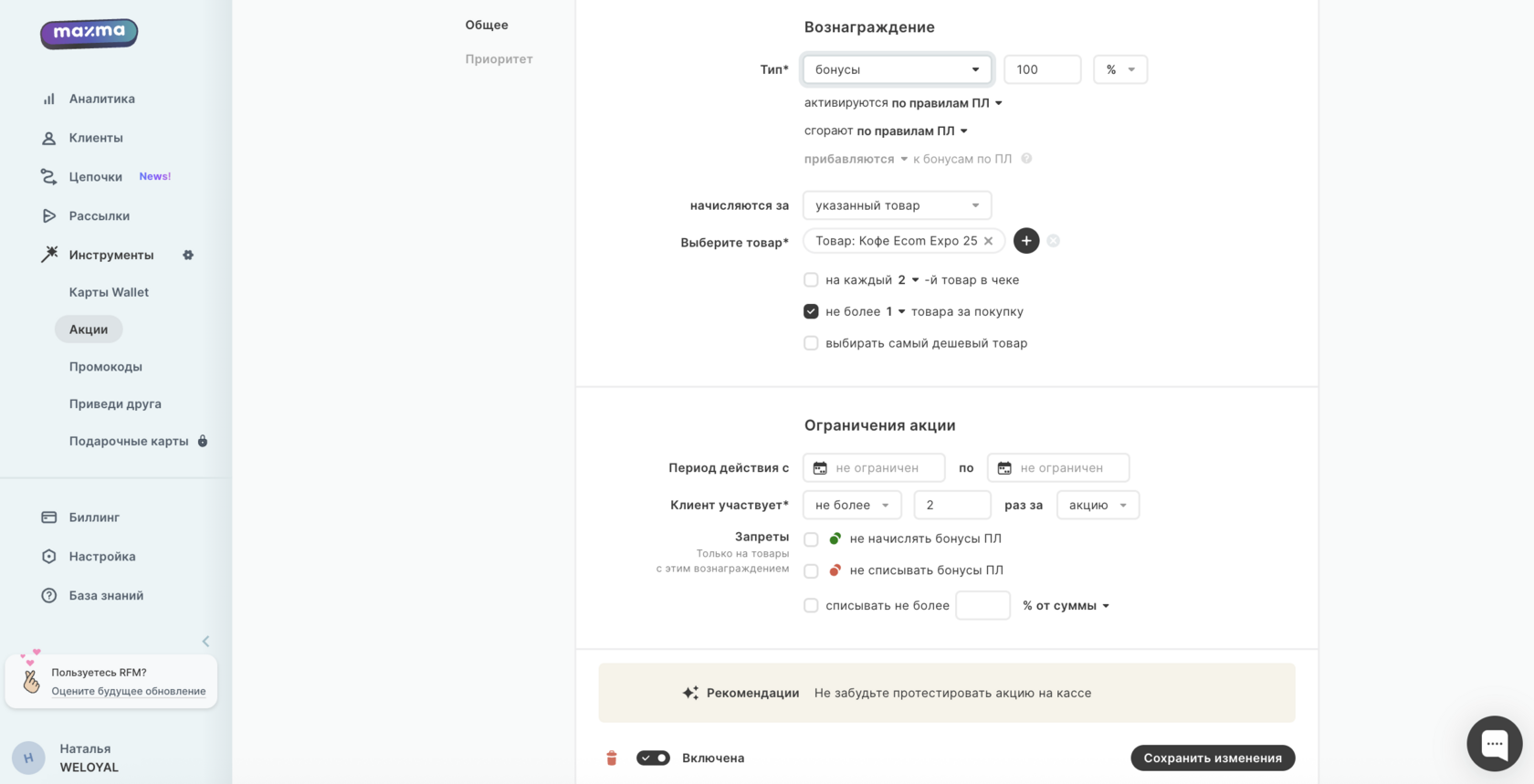Open the Тип бонусы dropdown

click(x=897, y=69)
